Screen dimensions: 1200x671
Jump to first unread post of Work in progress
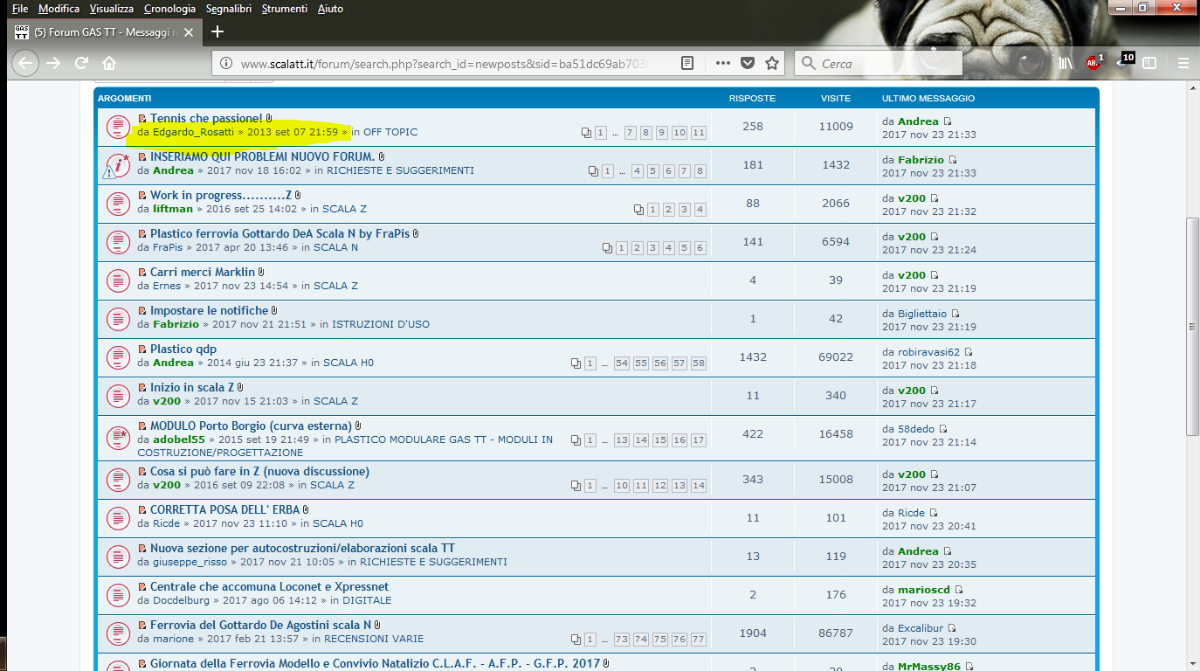point(142,195)
